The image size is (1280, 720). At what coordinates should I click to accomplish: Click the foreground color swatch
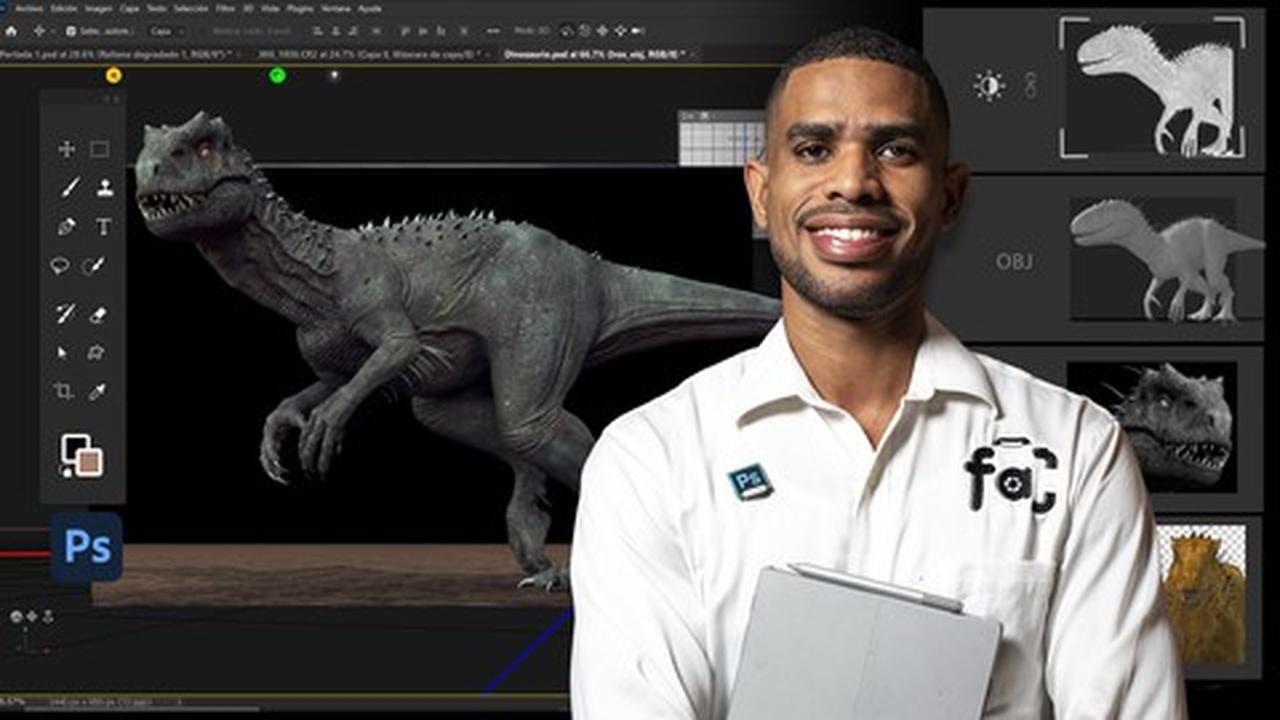pyautogui.click(x=75, y=449)
